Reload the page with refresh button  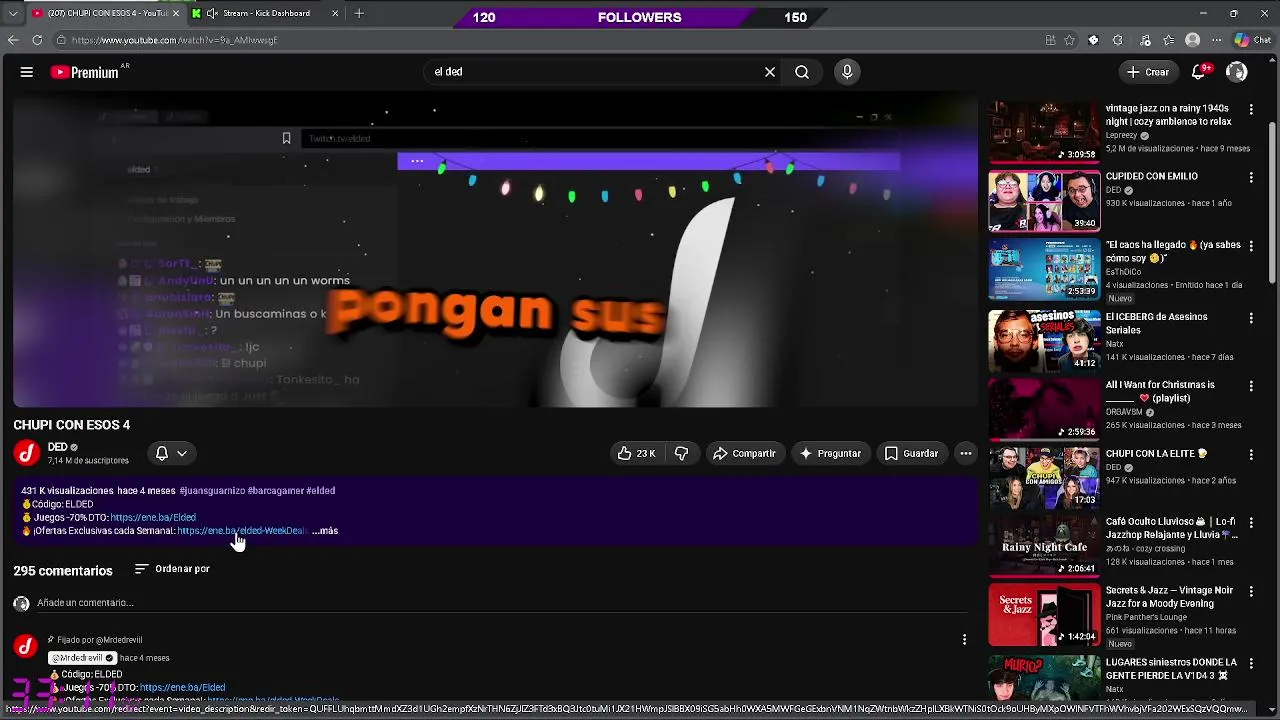pyautogui.click(x=37, y=40)
